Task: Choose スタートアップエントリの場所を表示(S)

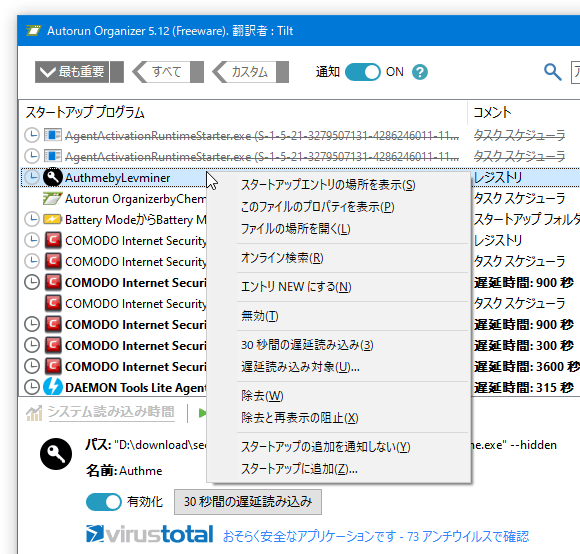Action: 328,185
